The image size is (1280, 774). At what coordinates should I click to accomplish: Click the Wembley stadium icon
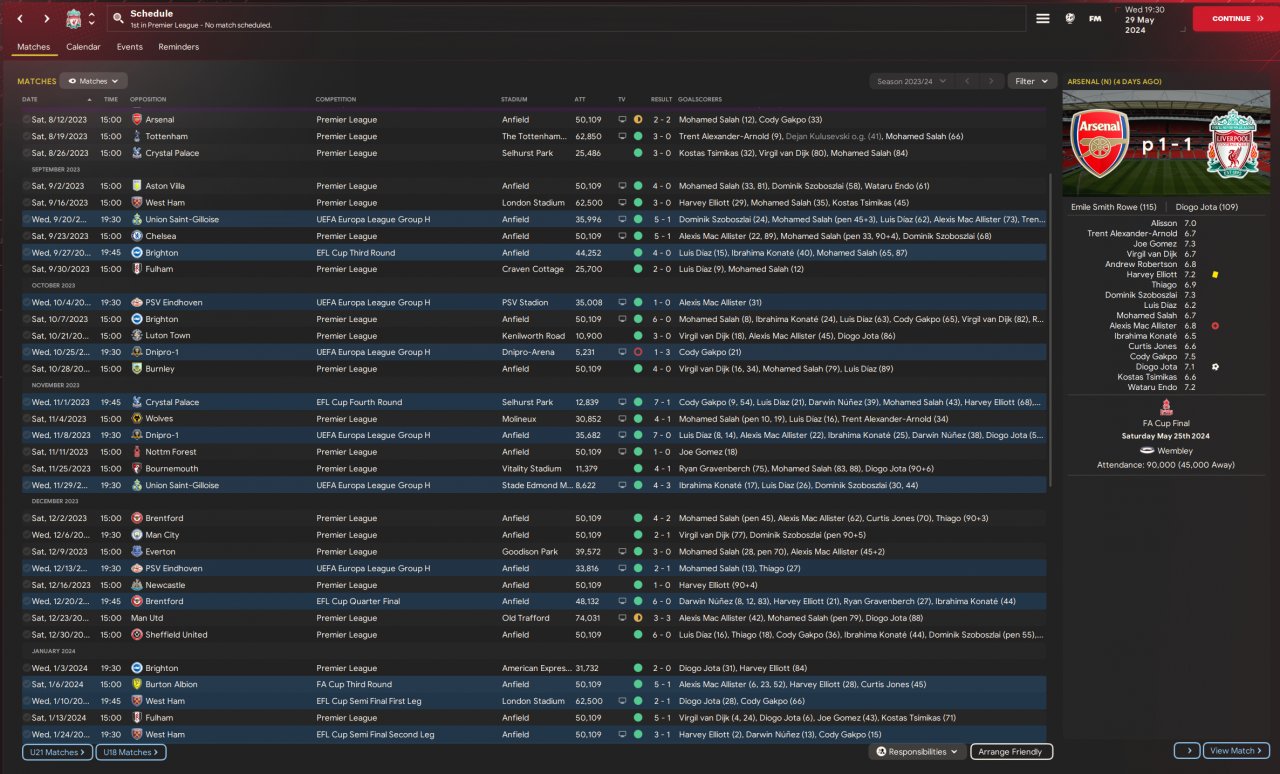pyautogui.click(x=1146, y=450)
